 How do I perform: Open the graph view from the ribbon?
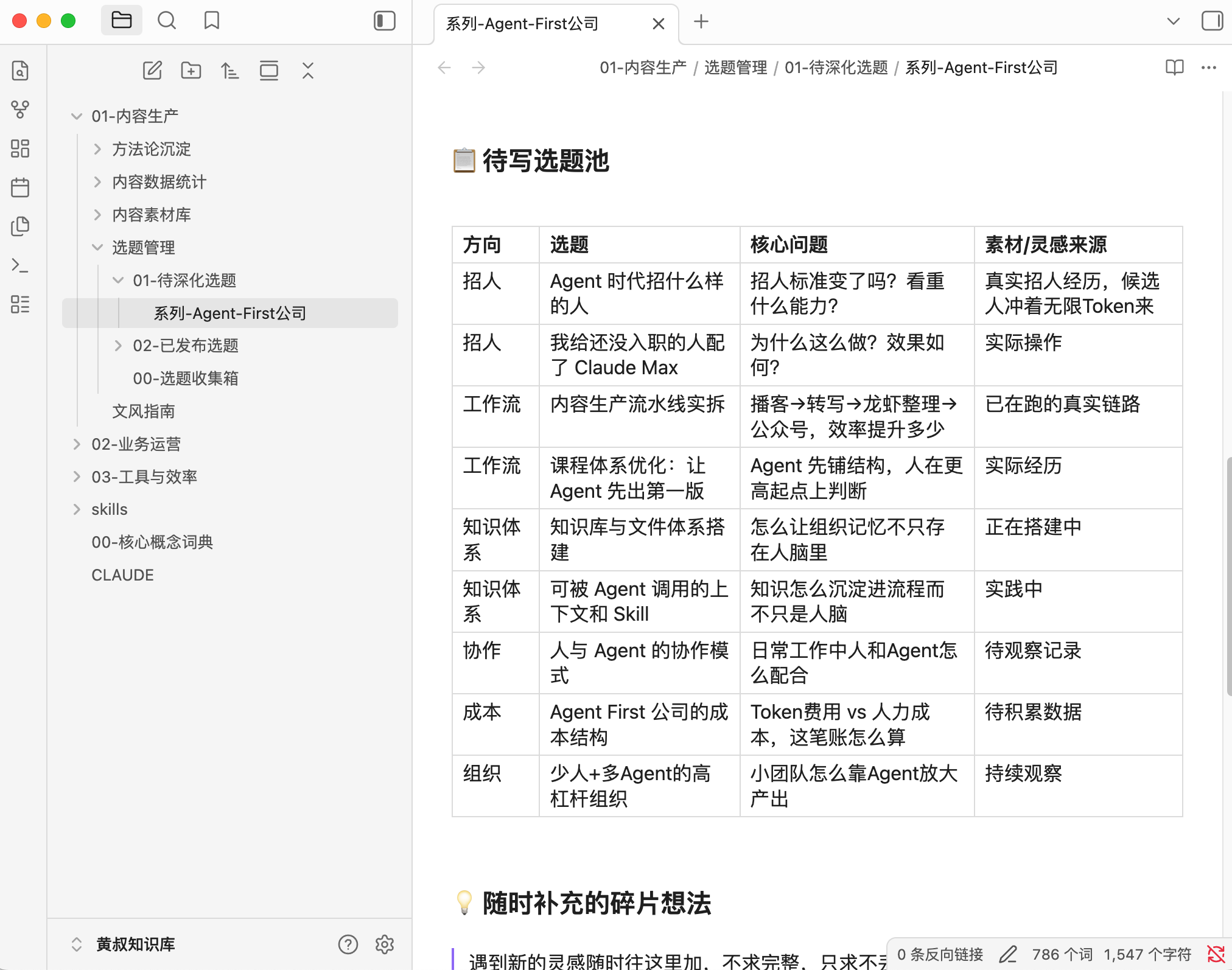(20, 110)
